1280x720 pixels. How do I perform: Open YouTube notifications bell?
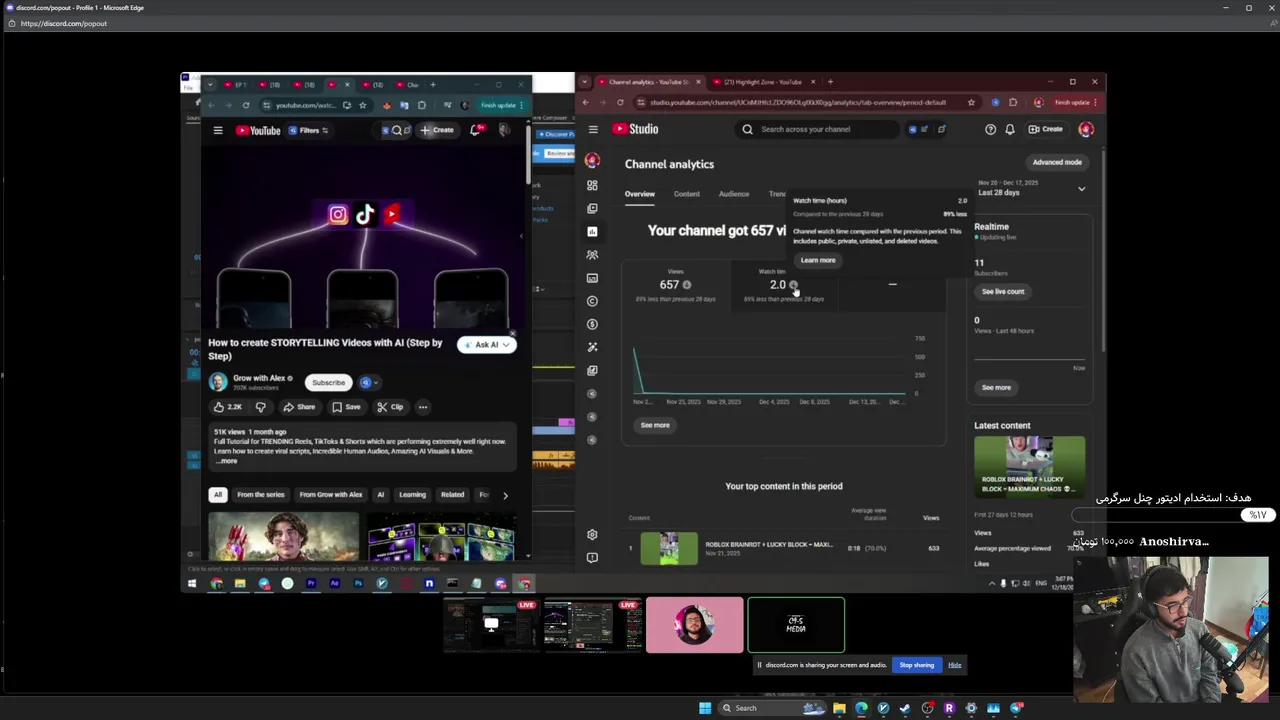coord(477,130)
